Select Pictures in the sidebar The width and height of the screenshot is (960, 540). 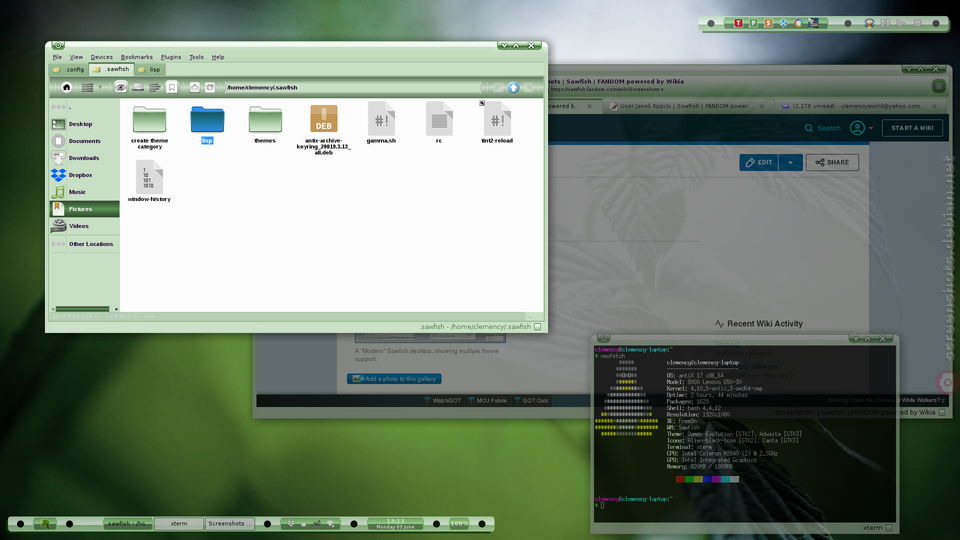click(84, 209)
